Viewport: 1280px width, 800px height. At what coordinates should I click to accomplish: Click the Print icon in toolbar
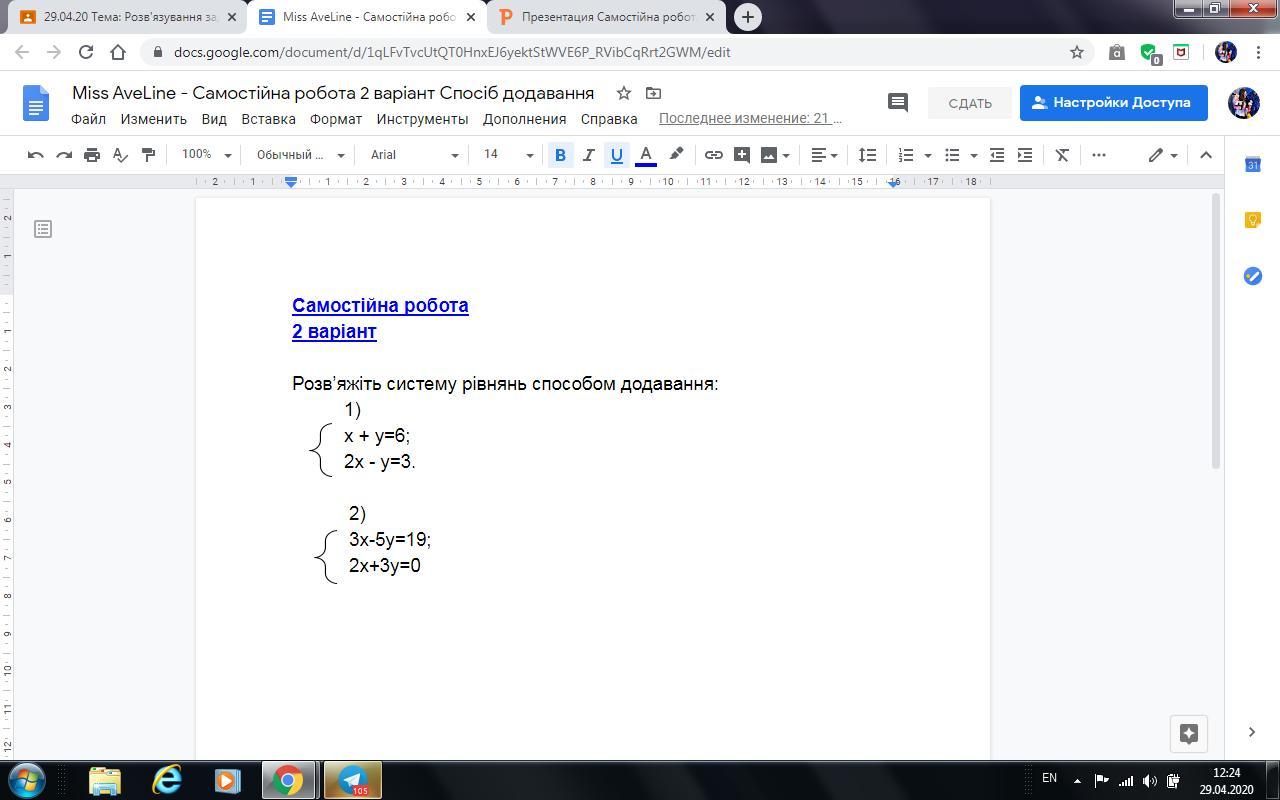pyautogui.click(x=92, y=155)
